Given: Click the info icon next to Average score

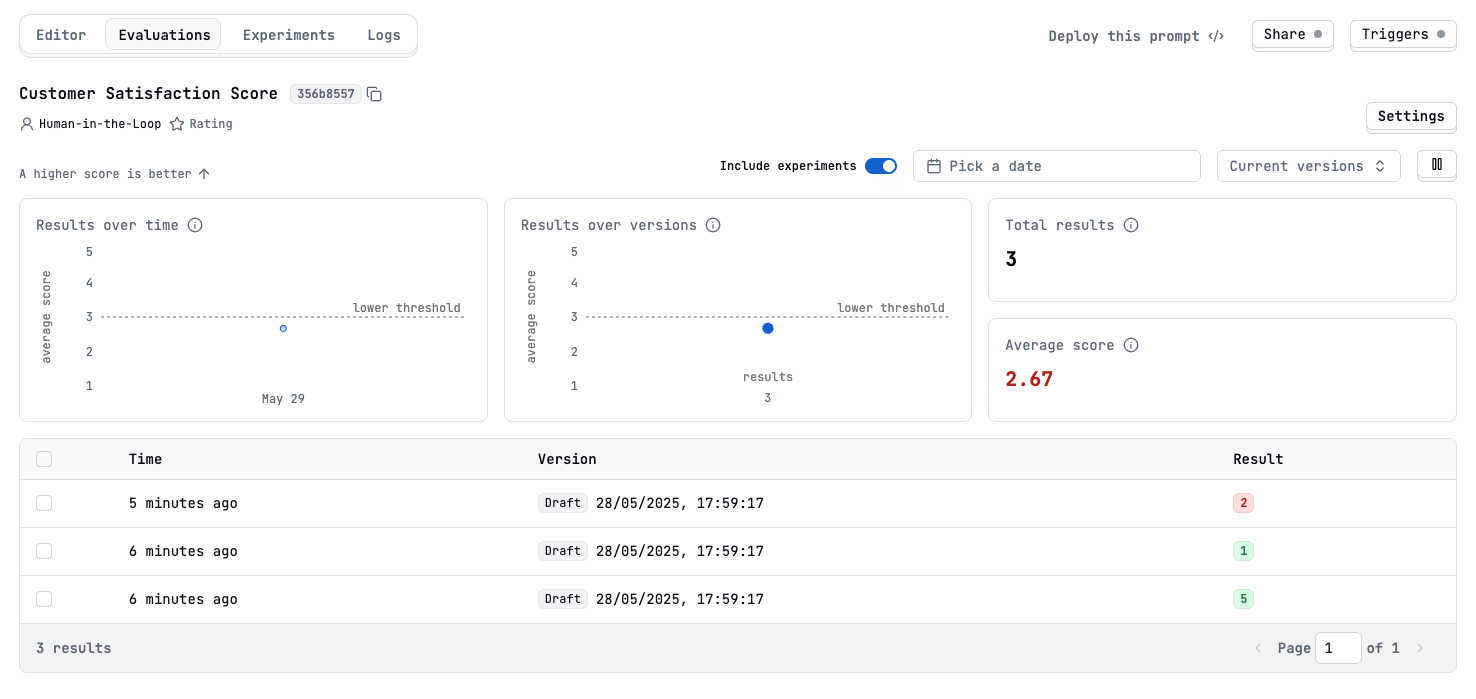Looking at the screenshot, I should click(x=1131, y=345).
